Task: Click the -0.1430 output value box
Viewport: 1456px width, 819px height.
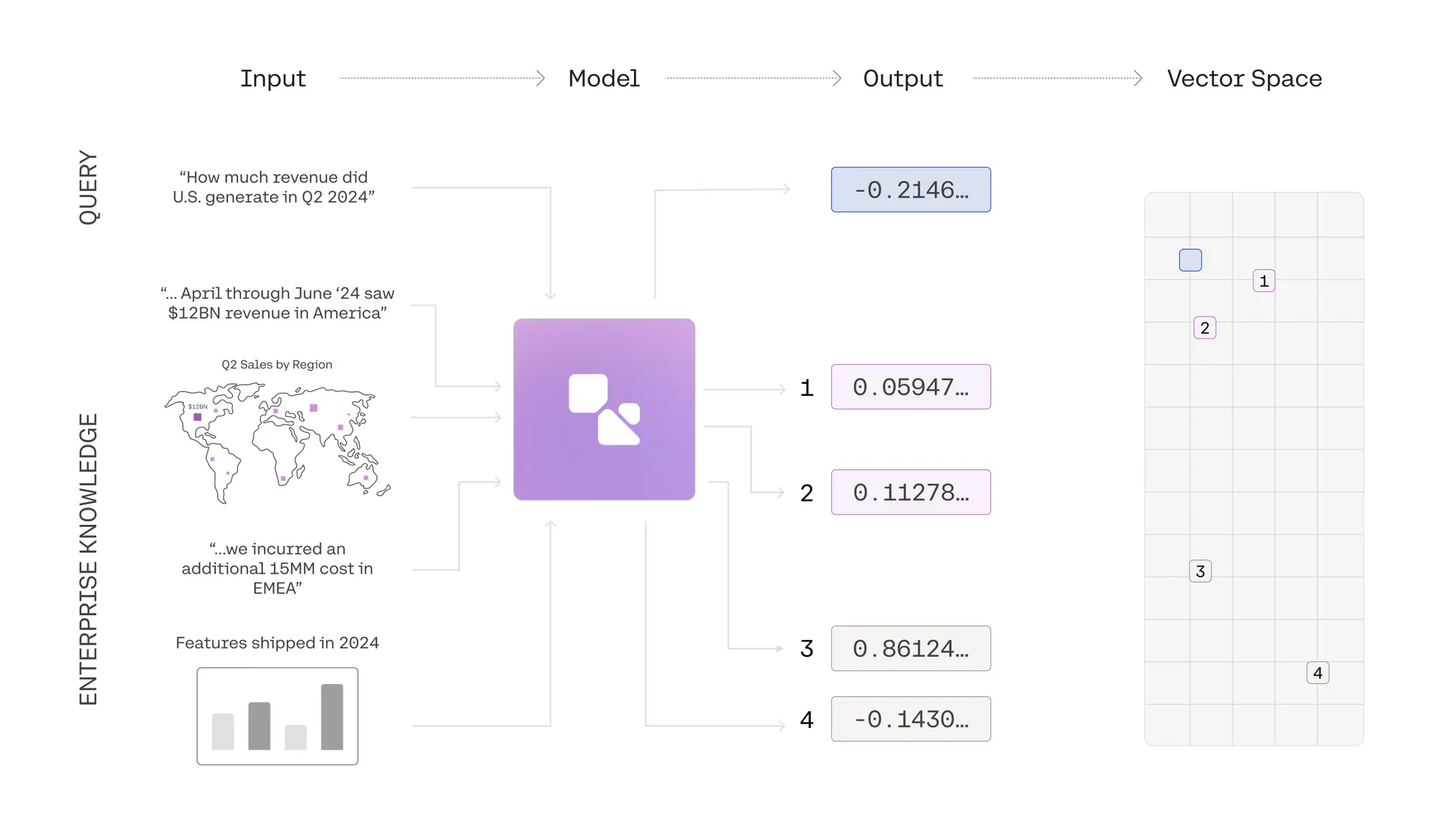Action: coord(911,719)
